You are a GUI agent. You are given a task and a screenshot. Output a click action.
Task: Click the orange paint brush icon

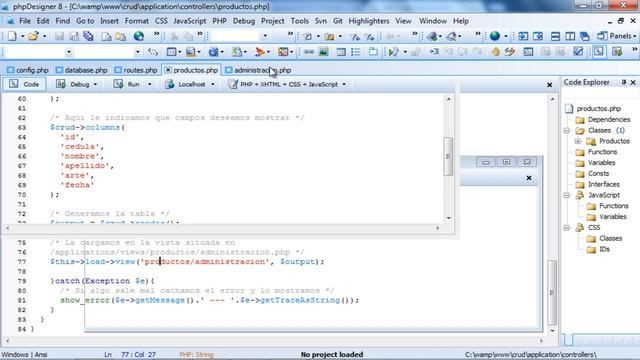click(x=260, y=52)
